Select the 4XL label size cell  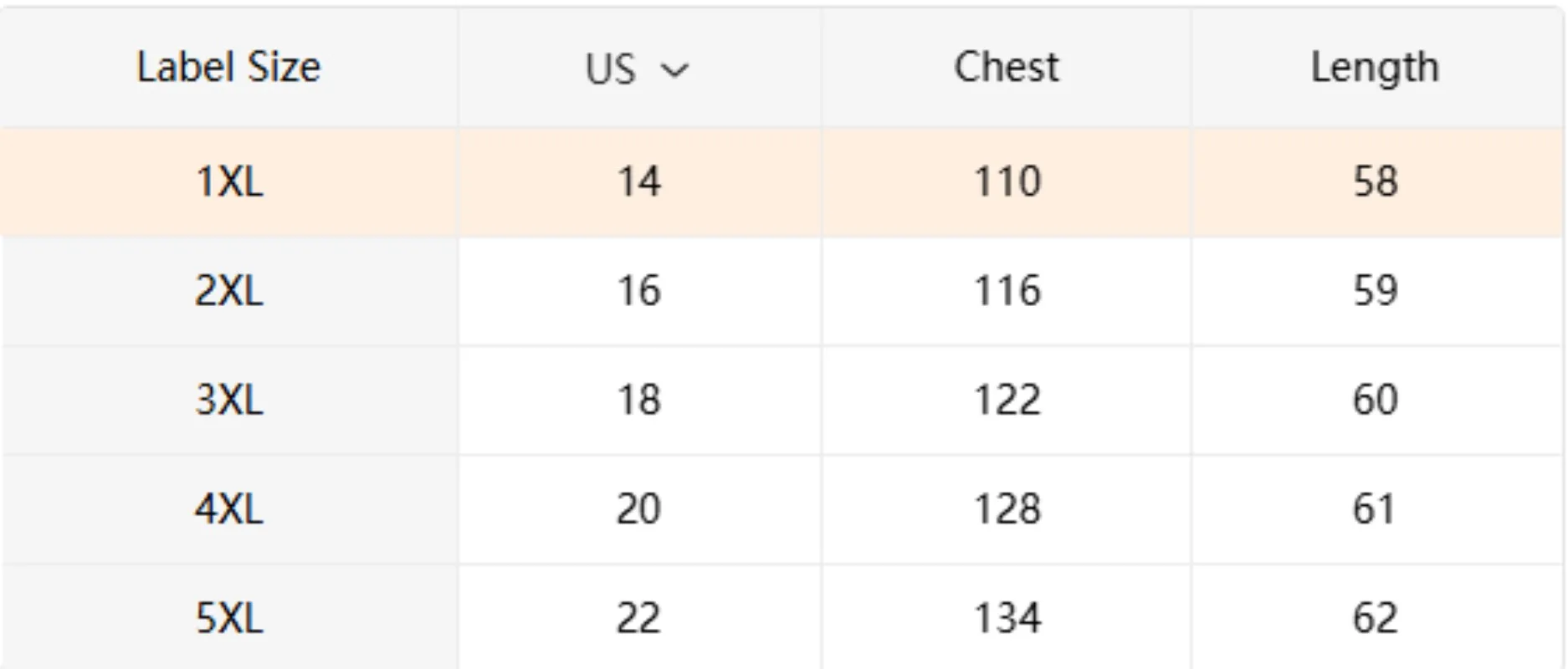[x=228, y=509]
